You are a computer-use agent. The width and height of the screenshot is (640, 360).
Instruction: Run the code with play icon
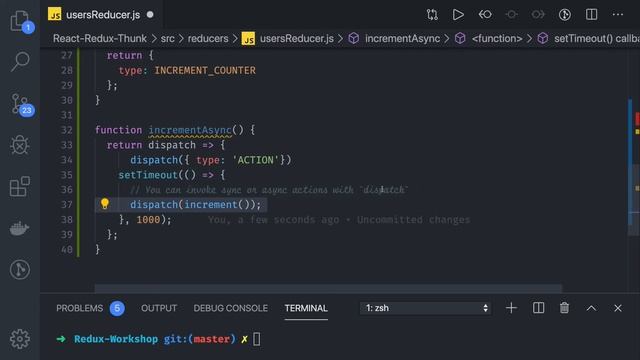point(458,15)
